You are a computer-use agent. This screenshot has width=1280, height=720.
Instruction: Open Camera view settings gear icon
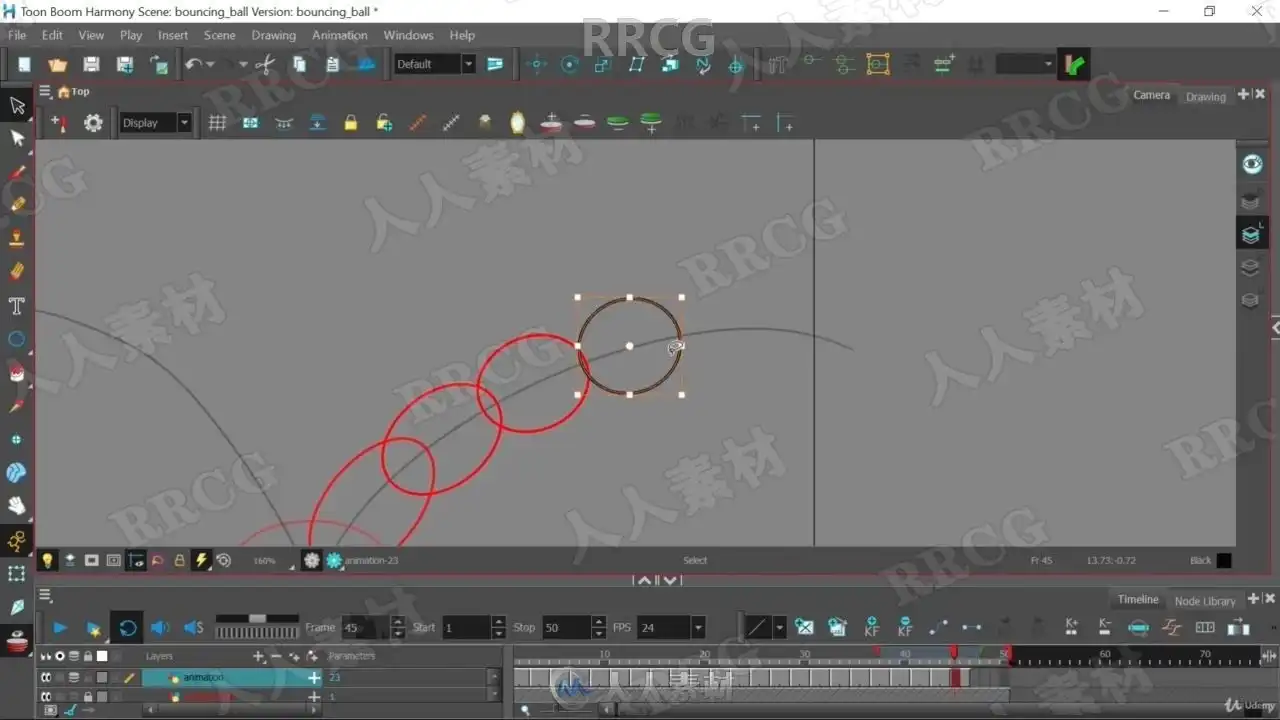click(x=93, y=123)
